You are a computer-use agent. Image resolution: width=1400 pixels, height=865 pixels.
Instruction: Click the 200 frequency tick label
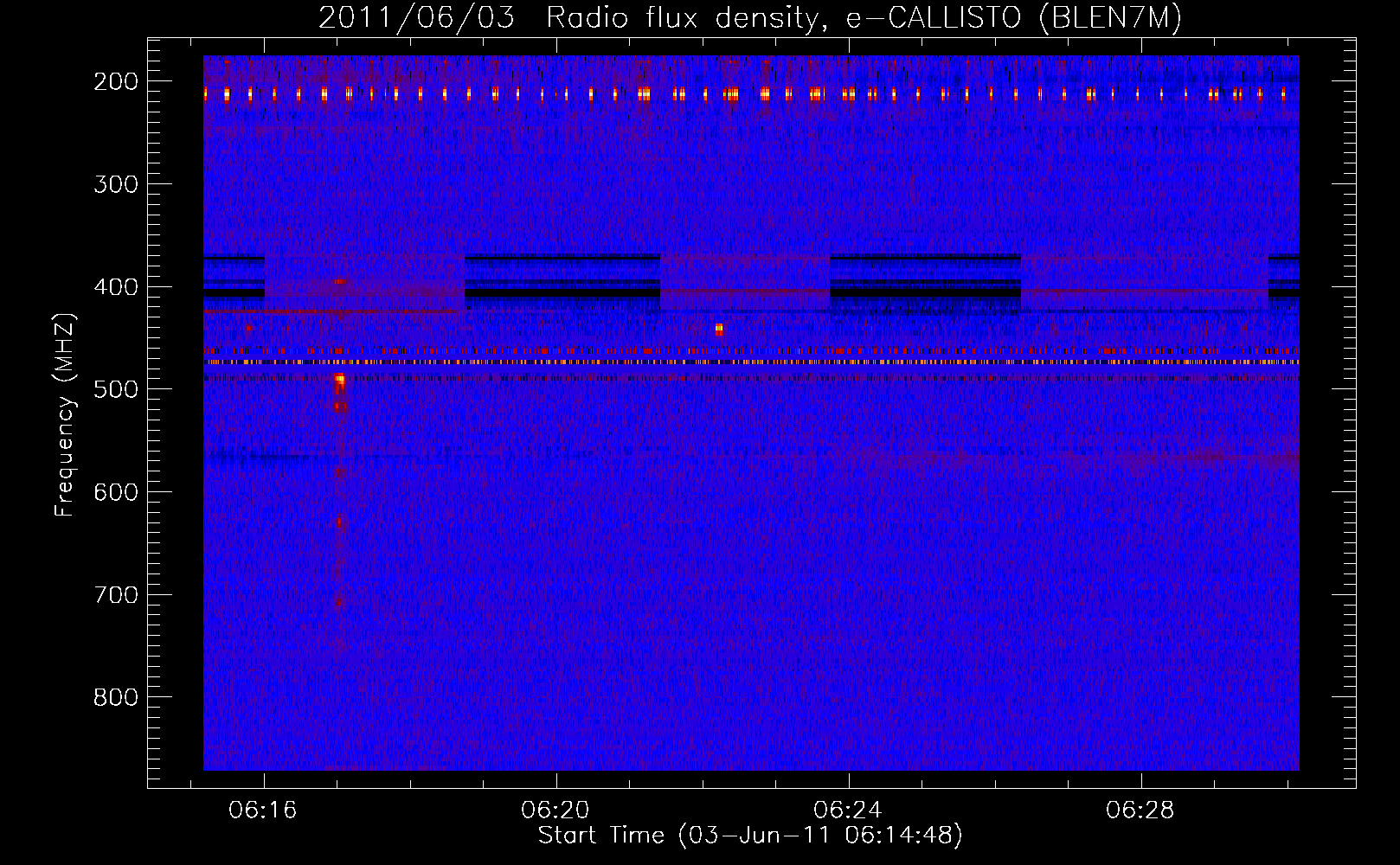click(115, 81)
